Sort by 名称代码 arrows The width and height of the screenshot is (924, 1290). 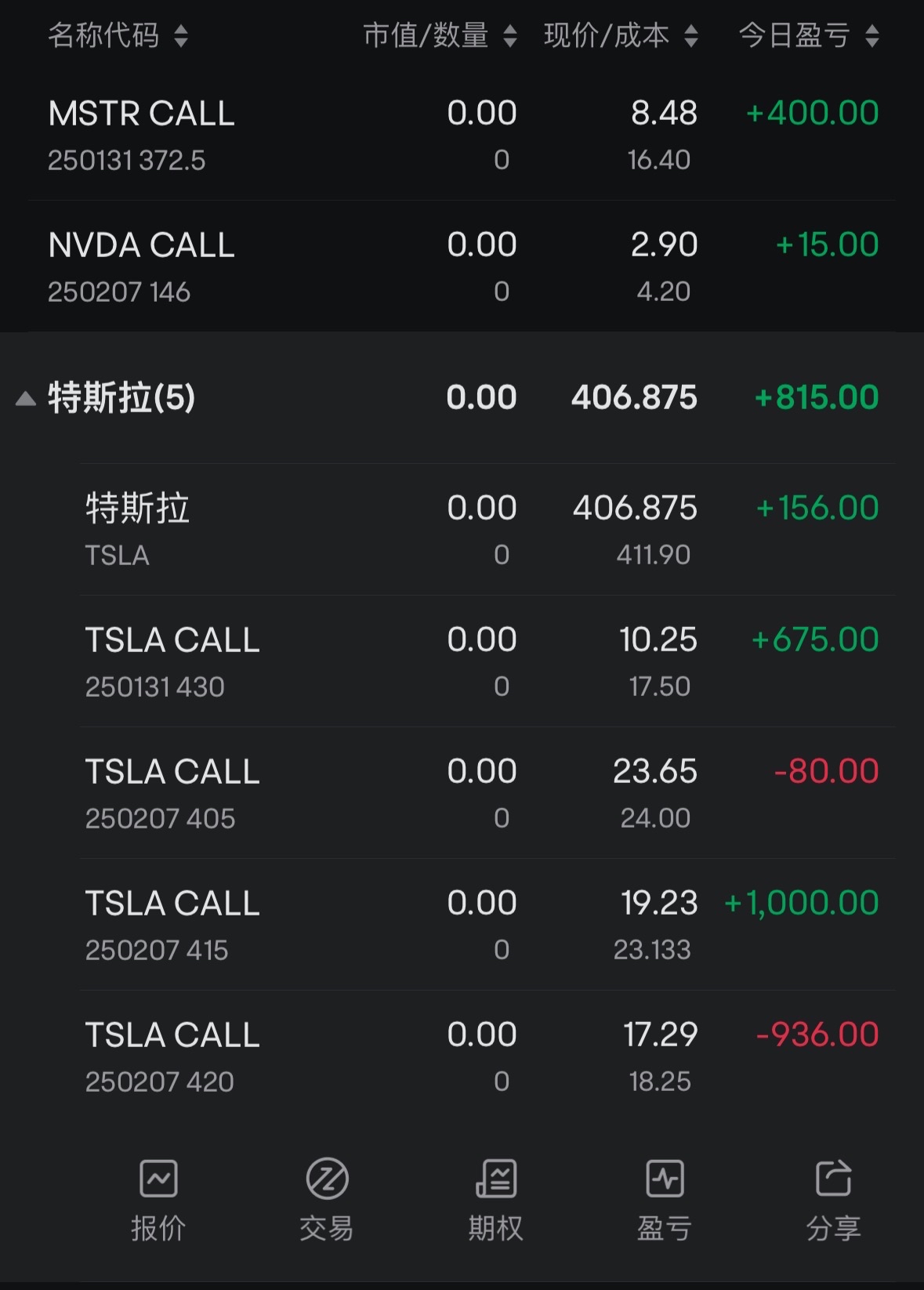[181, 36]
